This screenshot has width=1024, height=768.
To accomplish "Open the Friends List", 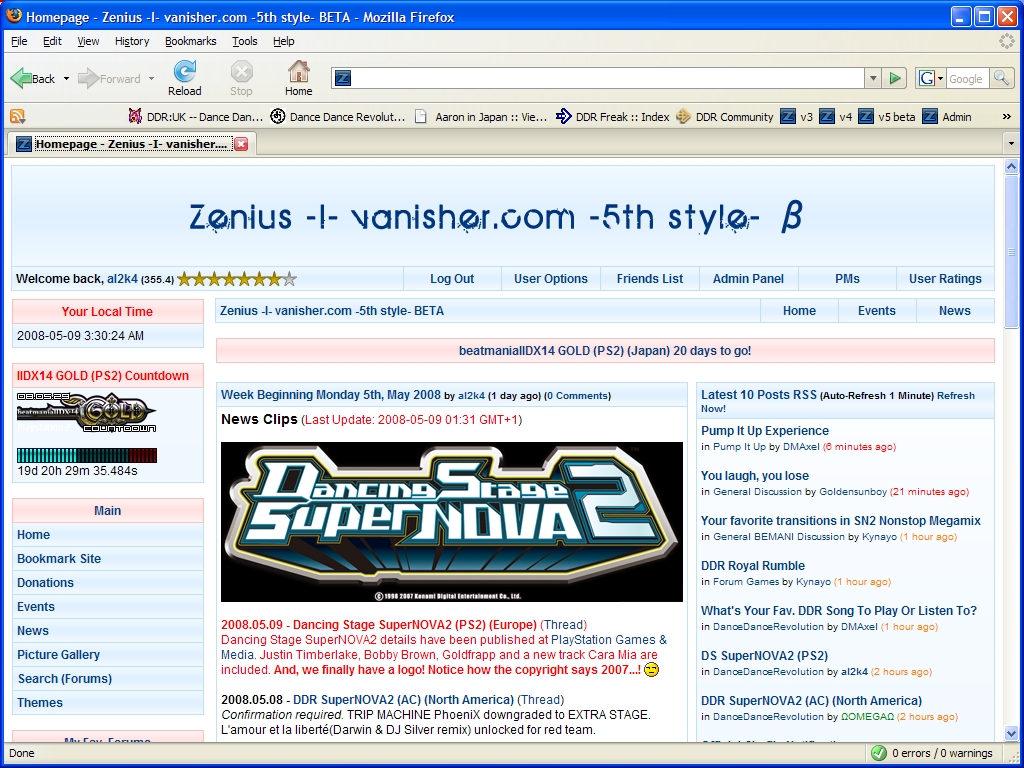I will (x=650, y=279).
